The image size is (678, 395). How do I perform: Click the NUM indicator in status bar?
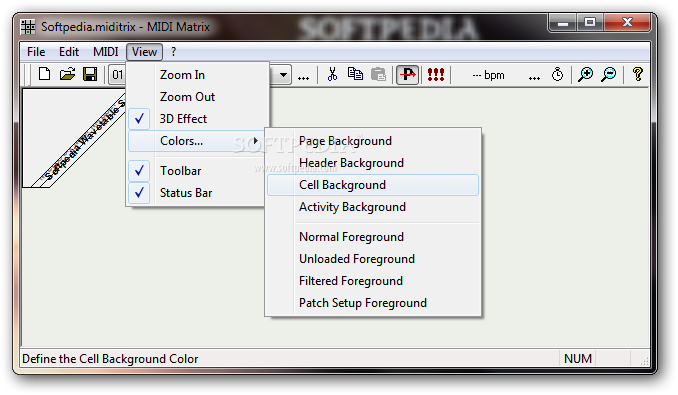tap(578, 359)
